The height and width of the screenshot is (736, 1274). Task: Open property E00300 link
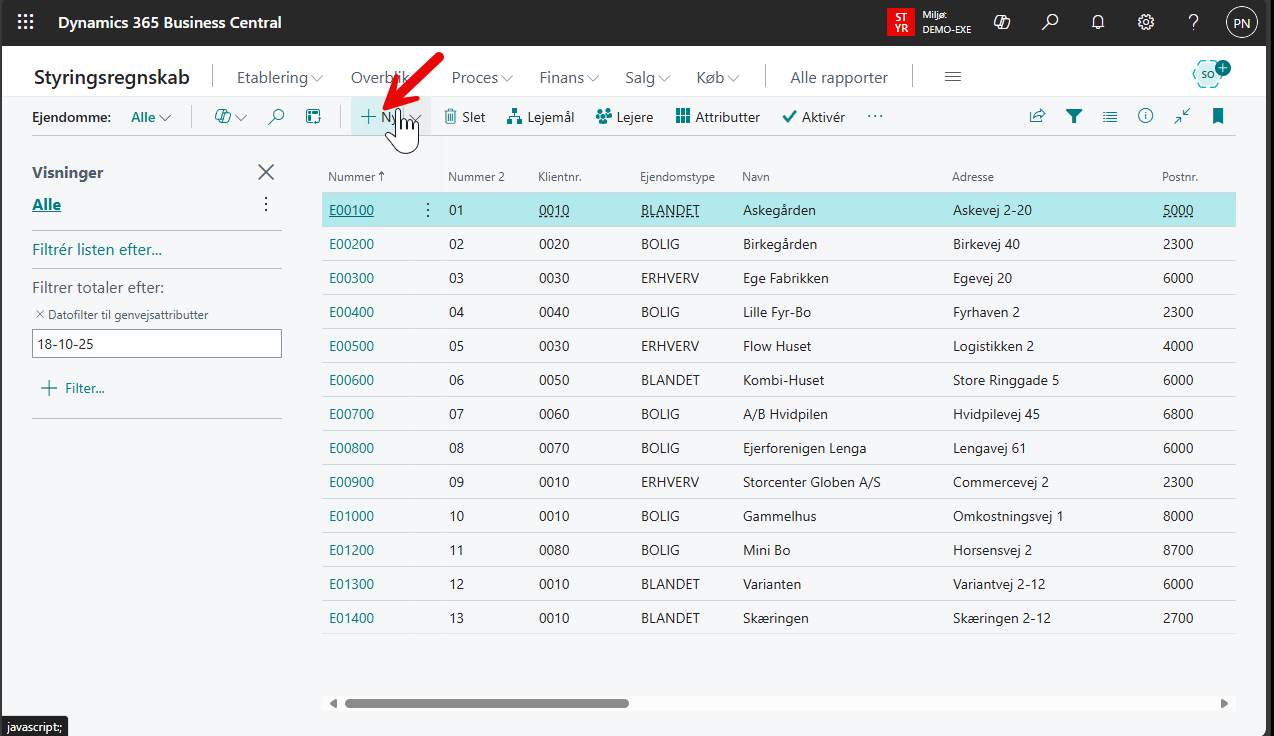click(351, 278)
